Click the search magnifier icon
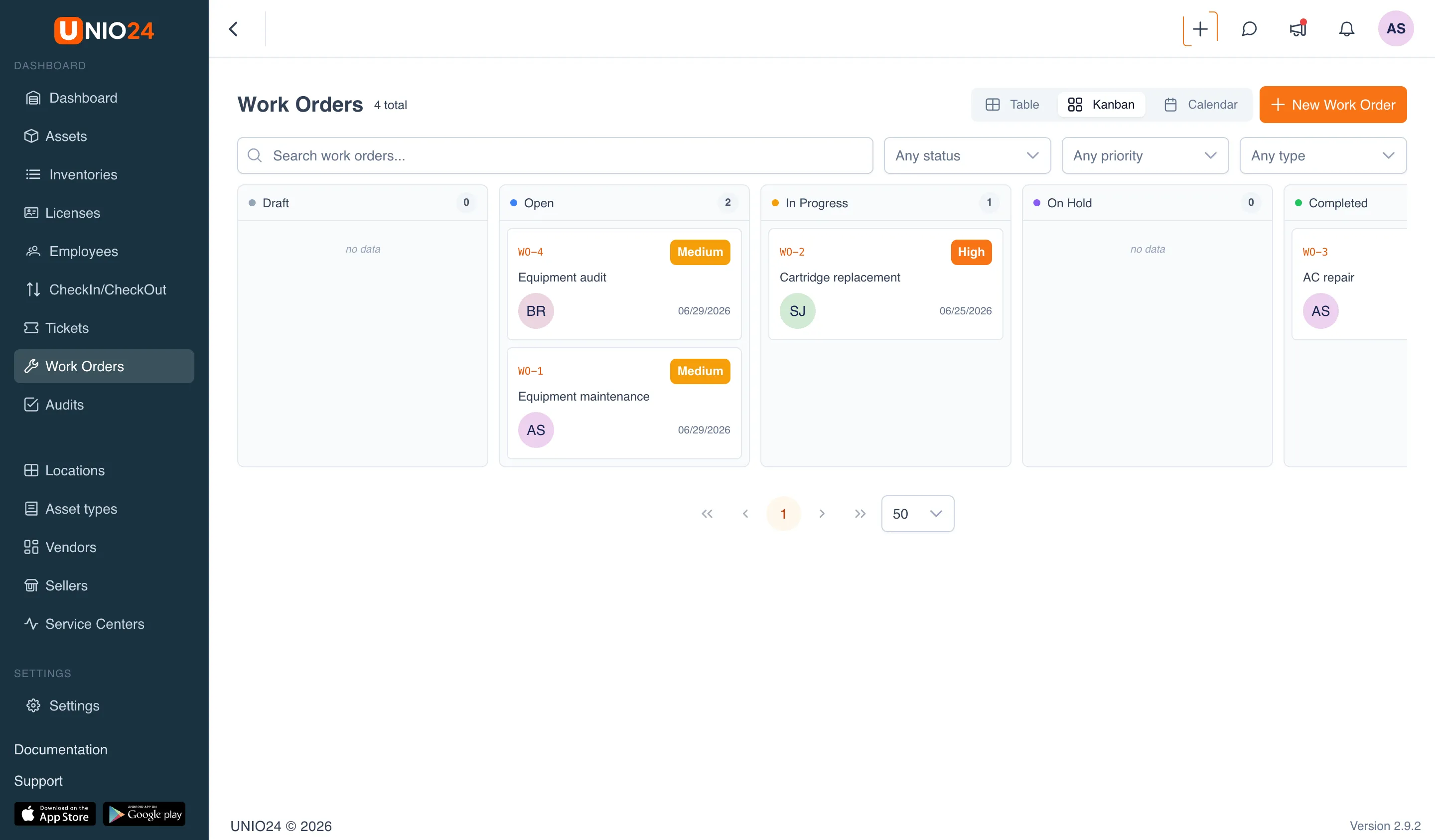The width and height of the screenshot is (1435, 840). [x=255, y=155]
